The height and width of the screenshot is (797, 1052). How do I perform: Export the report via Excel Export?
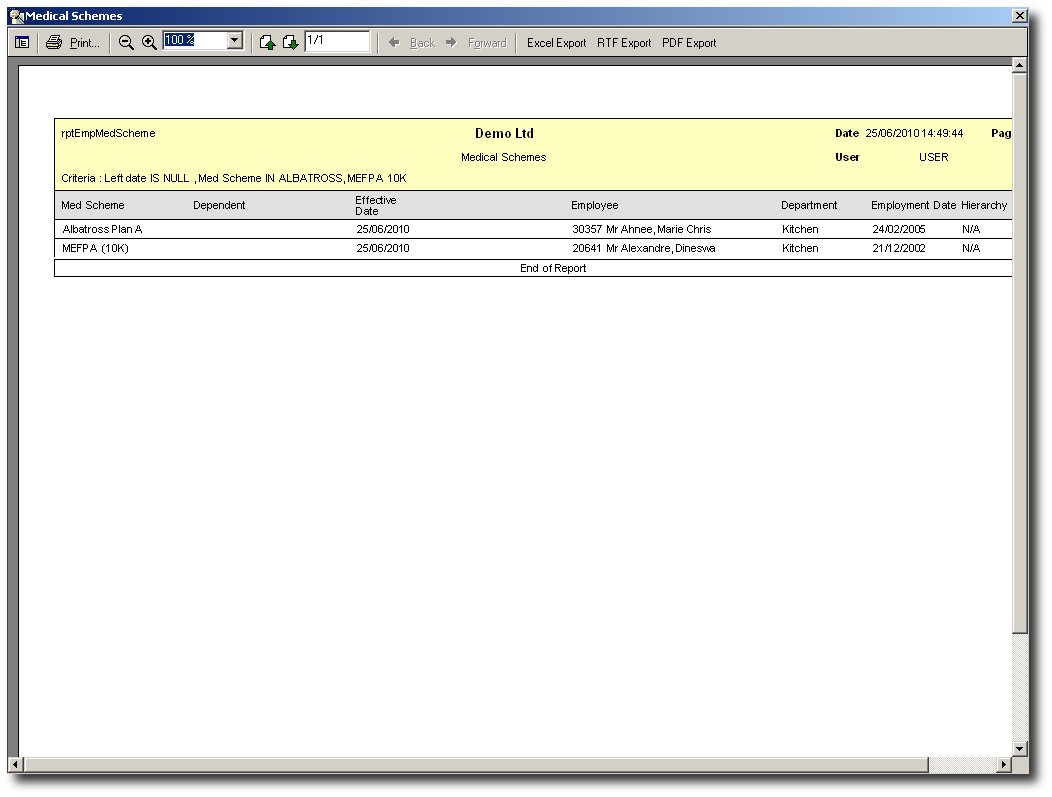click(x=556, y=43)
